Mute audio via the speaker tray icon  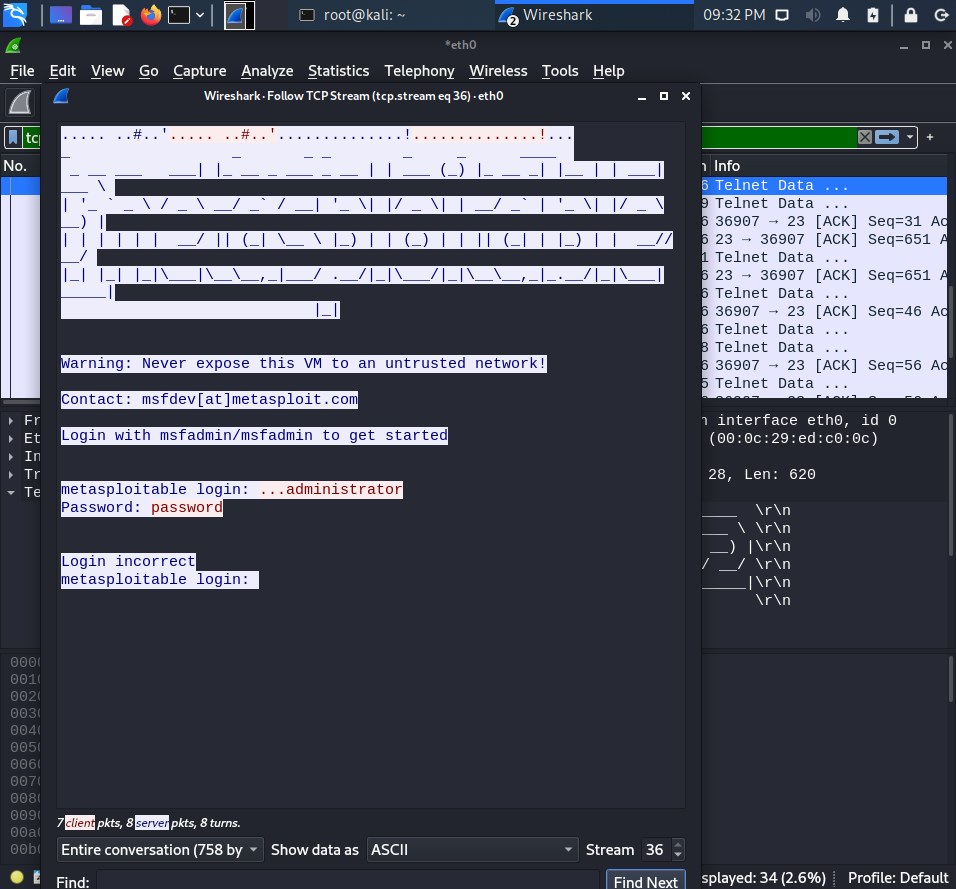pyautogui.click(x=812, y=15)
